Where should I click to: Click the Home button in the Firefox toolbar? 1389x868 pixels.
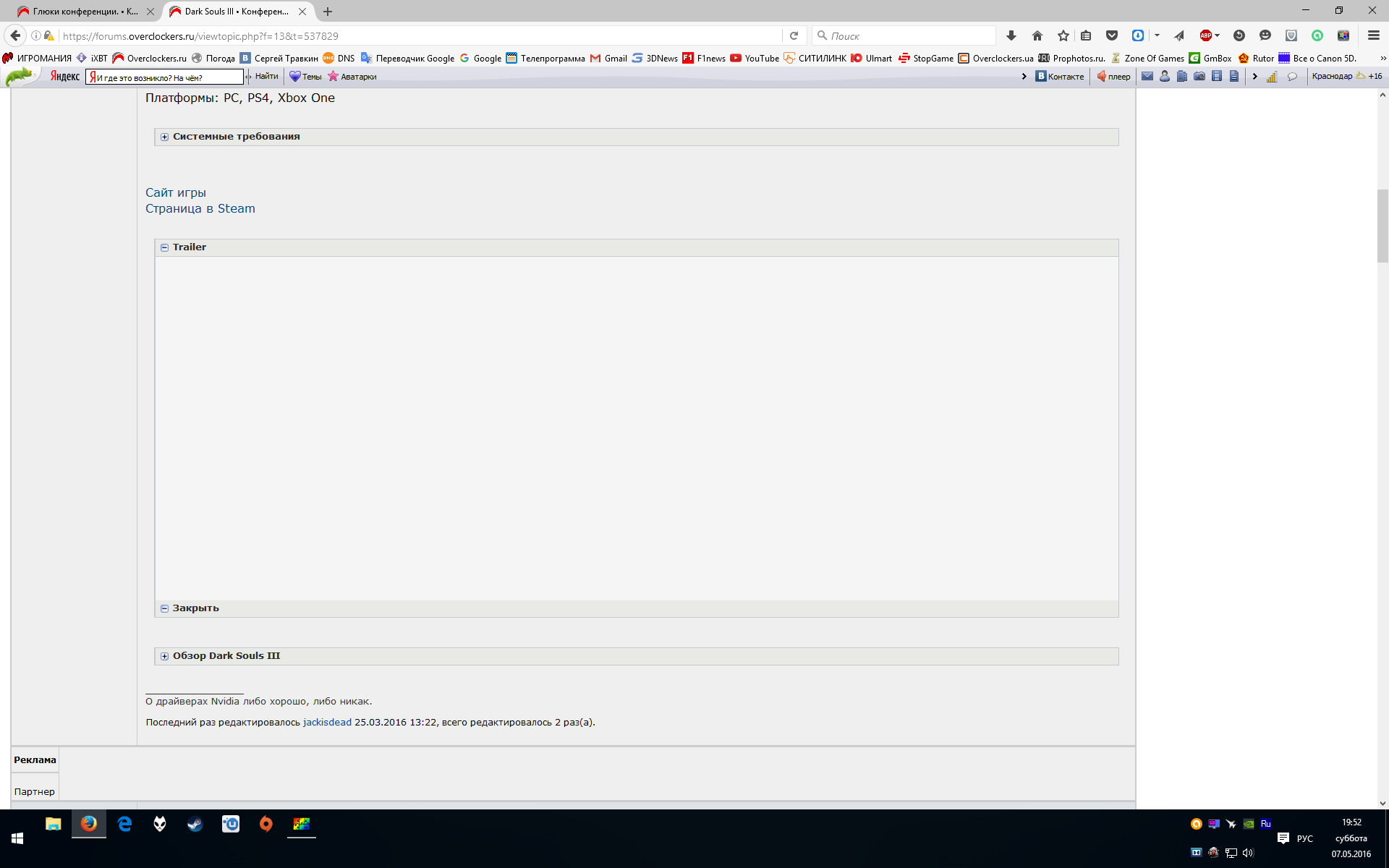click(1037, 35)
